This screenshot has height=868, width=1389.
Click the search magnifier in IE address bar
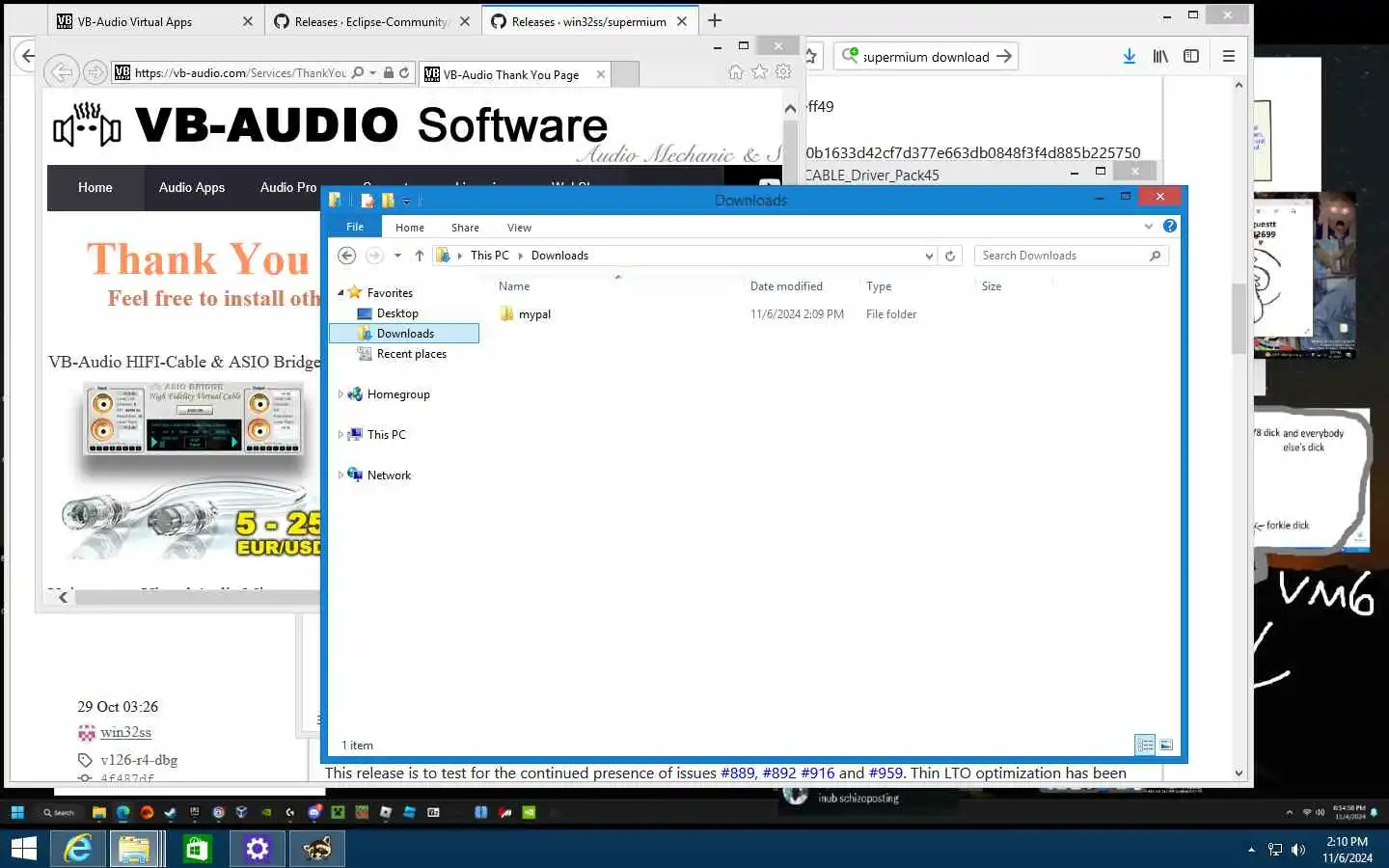[x=358, y=72]
